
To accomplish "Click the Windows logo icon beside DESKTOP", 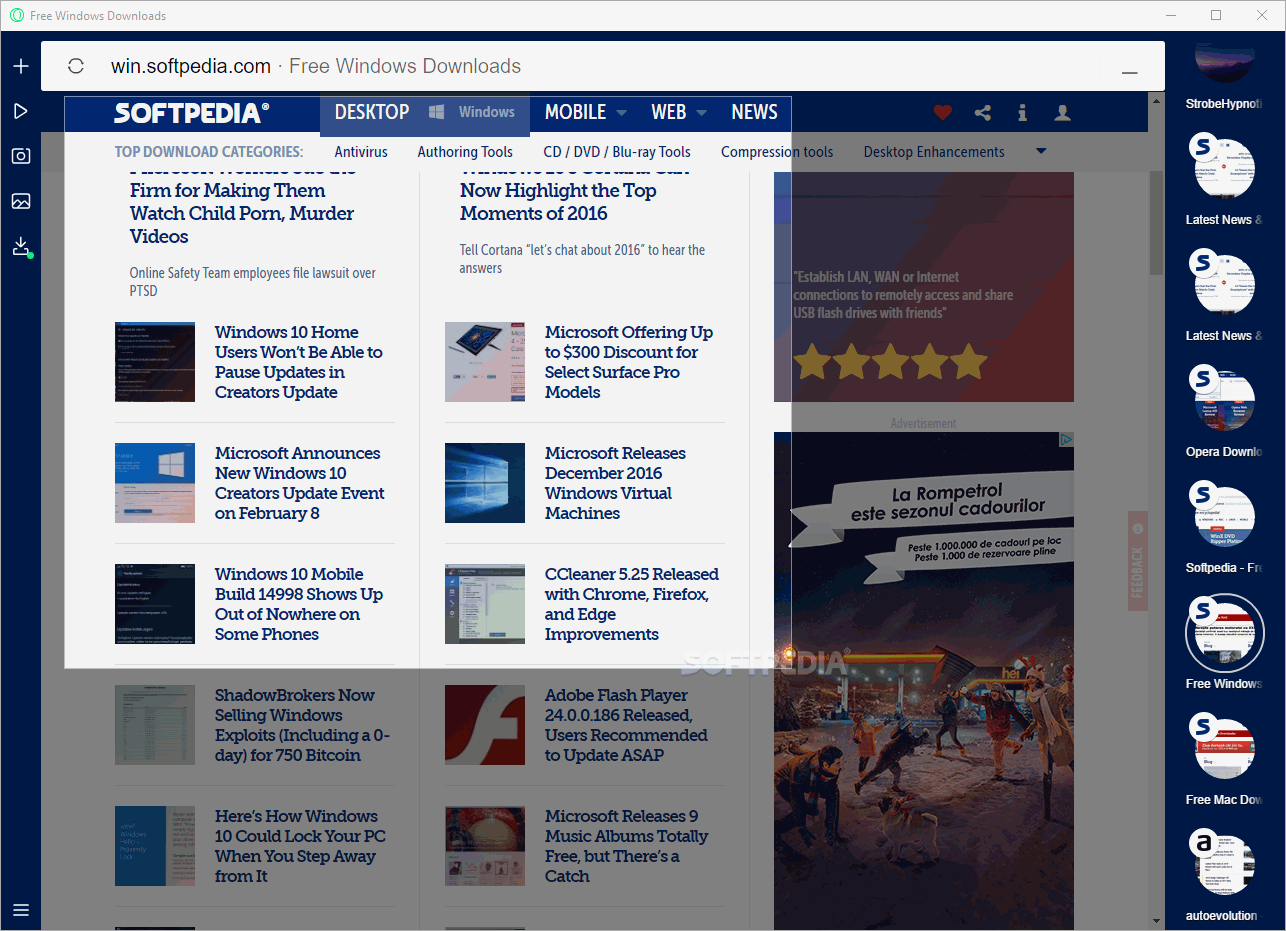I will [437, 112].
